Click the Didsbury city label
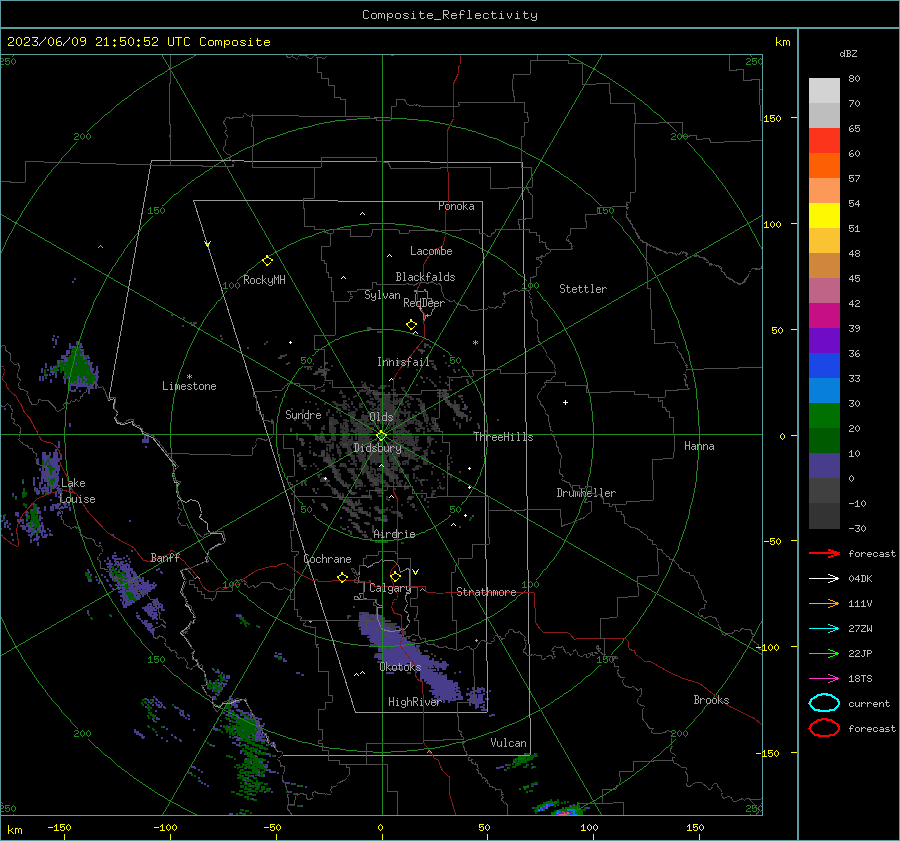Image resolution: width=900 pixels, height=841 pixels. pos(377,448)
